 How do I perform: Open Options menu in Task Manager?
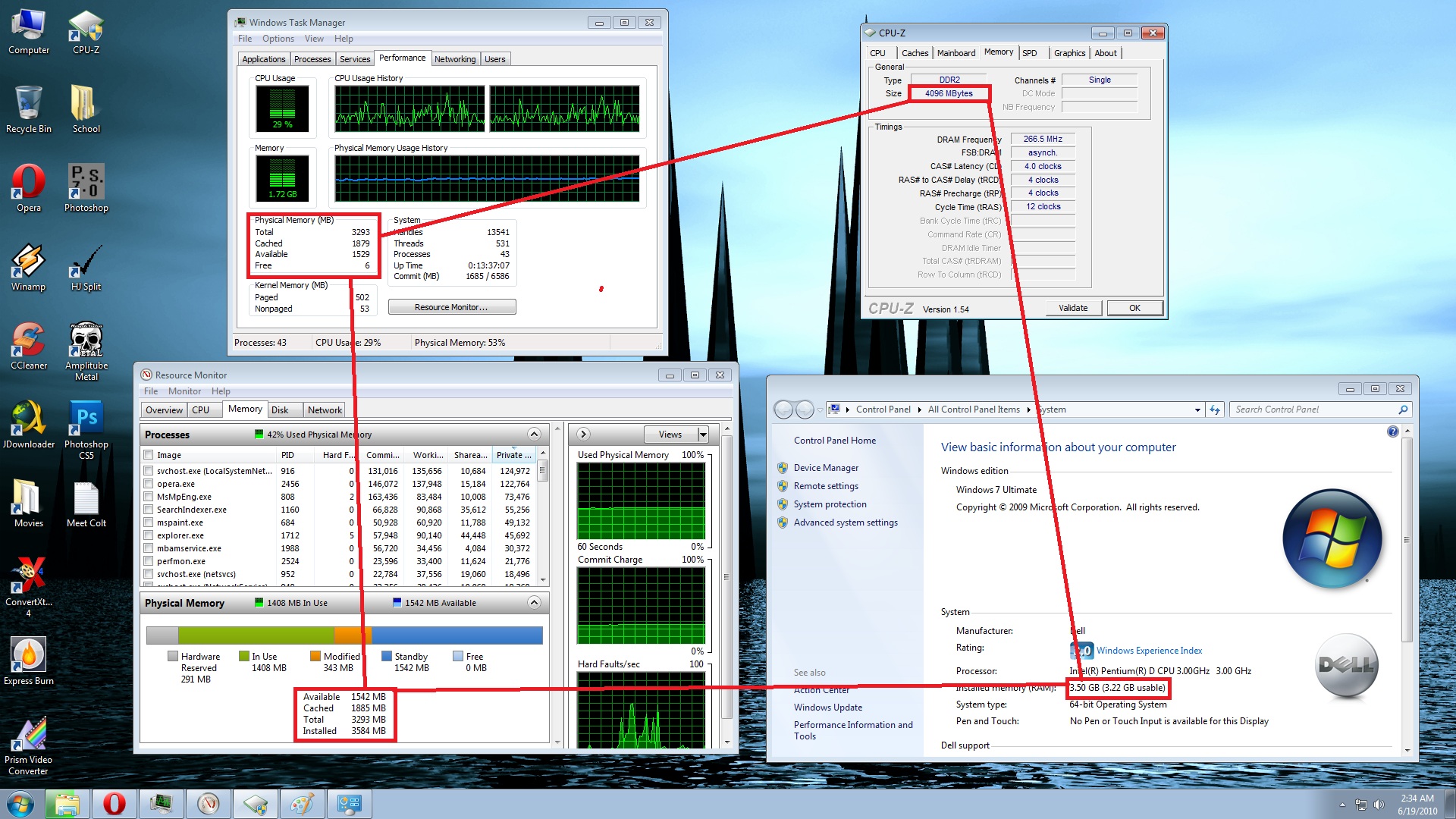tap(278, 39)
